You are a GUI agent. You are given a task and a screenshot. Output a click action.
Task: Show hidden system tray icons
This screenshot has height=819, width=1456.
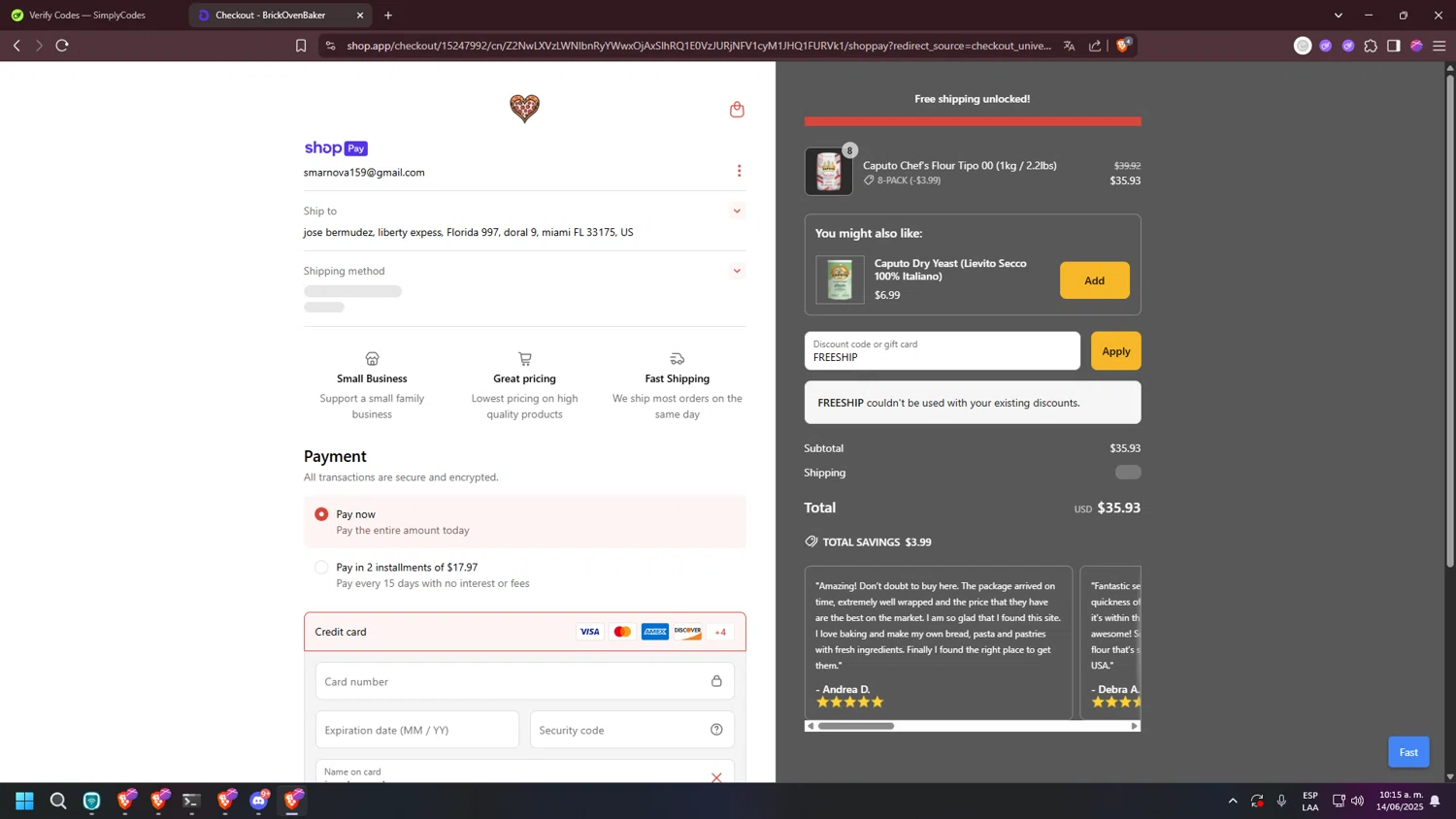tap(1233, 801)
